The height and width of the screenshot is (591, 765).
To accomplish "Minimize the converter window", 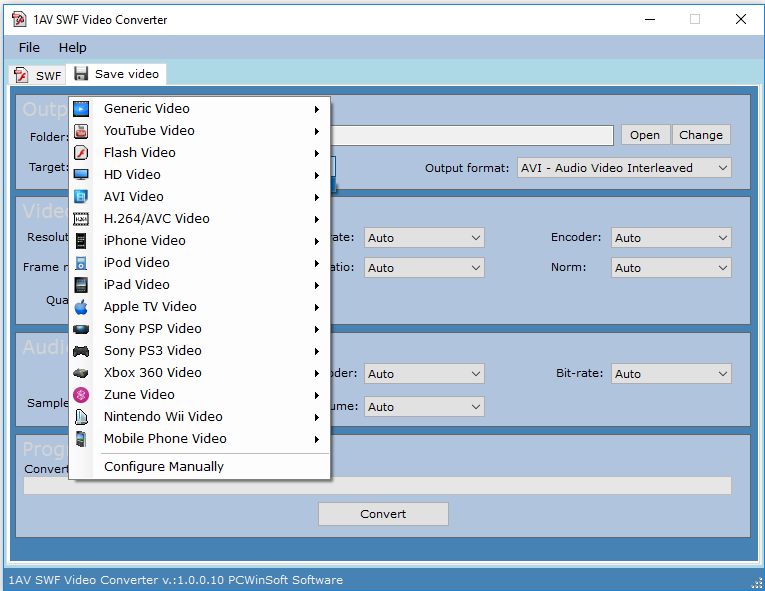I will click(650, 20).
